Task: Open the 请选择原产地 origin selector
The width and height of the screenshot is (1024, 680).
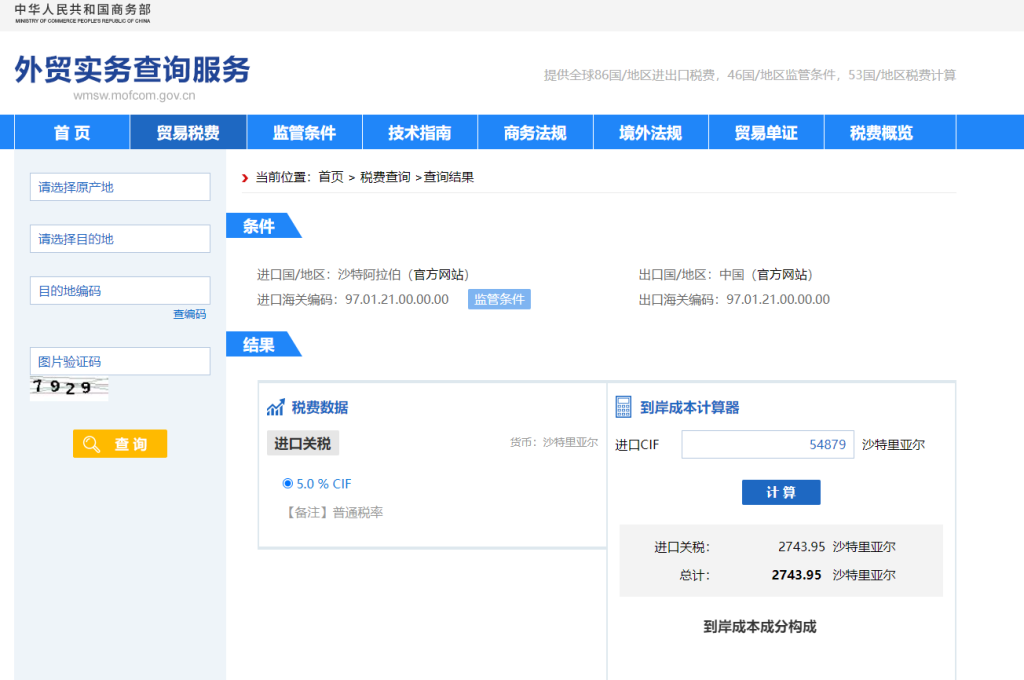Action: [120, 187]
